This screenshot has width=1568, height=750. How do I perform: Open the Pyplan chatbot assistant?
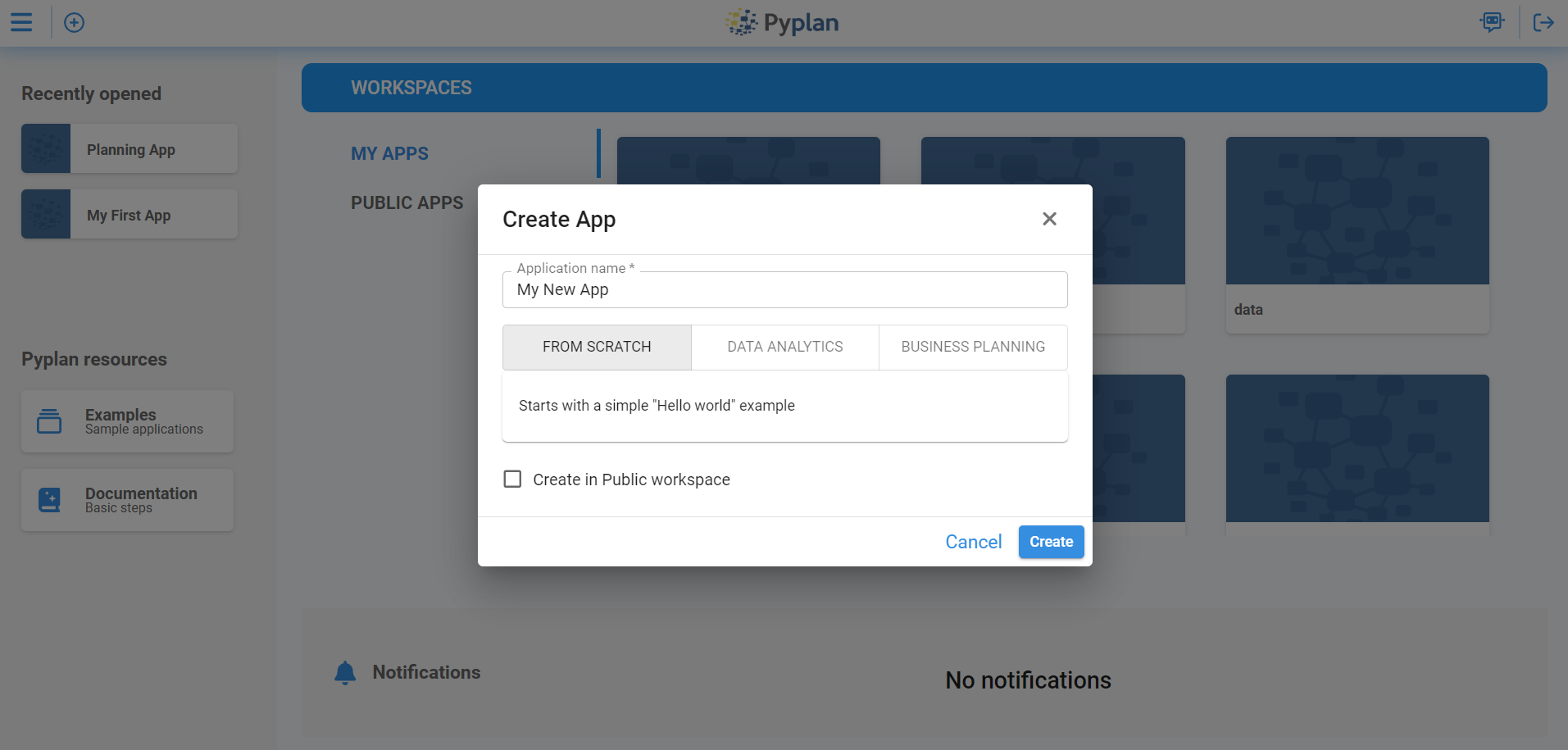(x=1492, y=22)
